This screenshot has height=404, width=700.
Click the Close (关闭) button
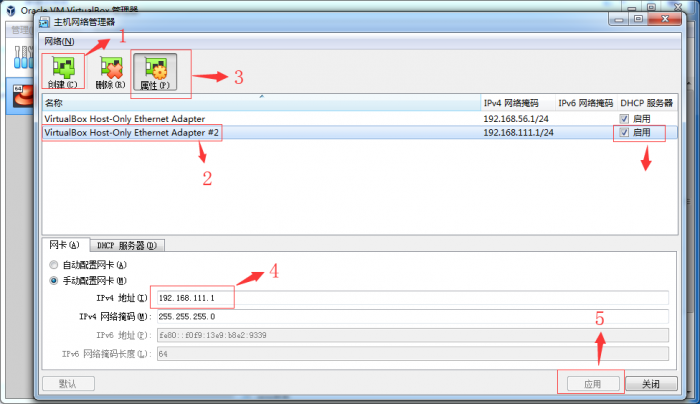(x=651, y=384)
